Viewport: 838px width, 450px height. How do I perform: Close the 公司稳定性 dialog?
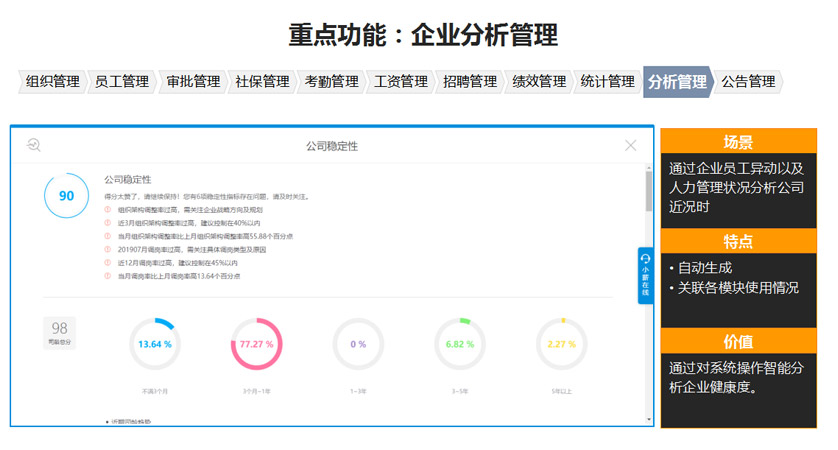630,146
